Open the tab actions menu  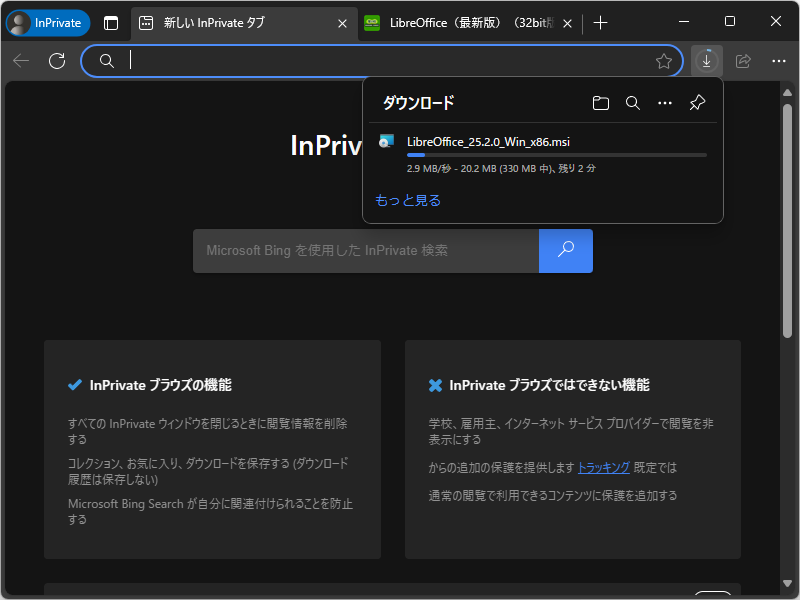pos(110,22)
